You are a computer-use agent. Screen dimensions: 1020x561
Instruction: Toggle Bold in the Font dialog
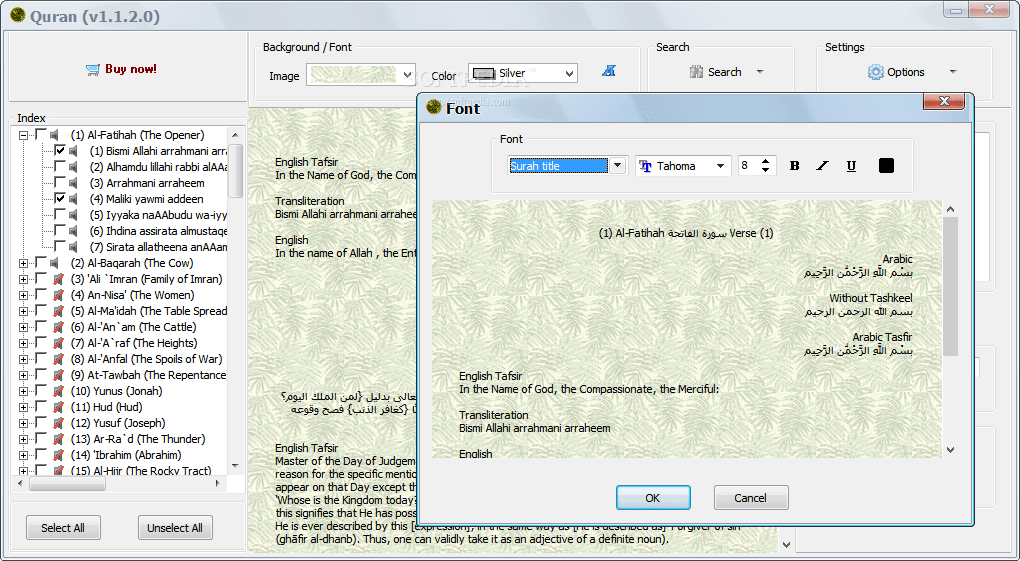pyautogui.click(x=794, y=166)
